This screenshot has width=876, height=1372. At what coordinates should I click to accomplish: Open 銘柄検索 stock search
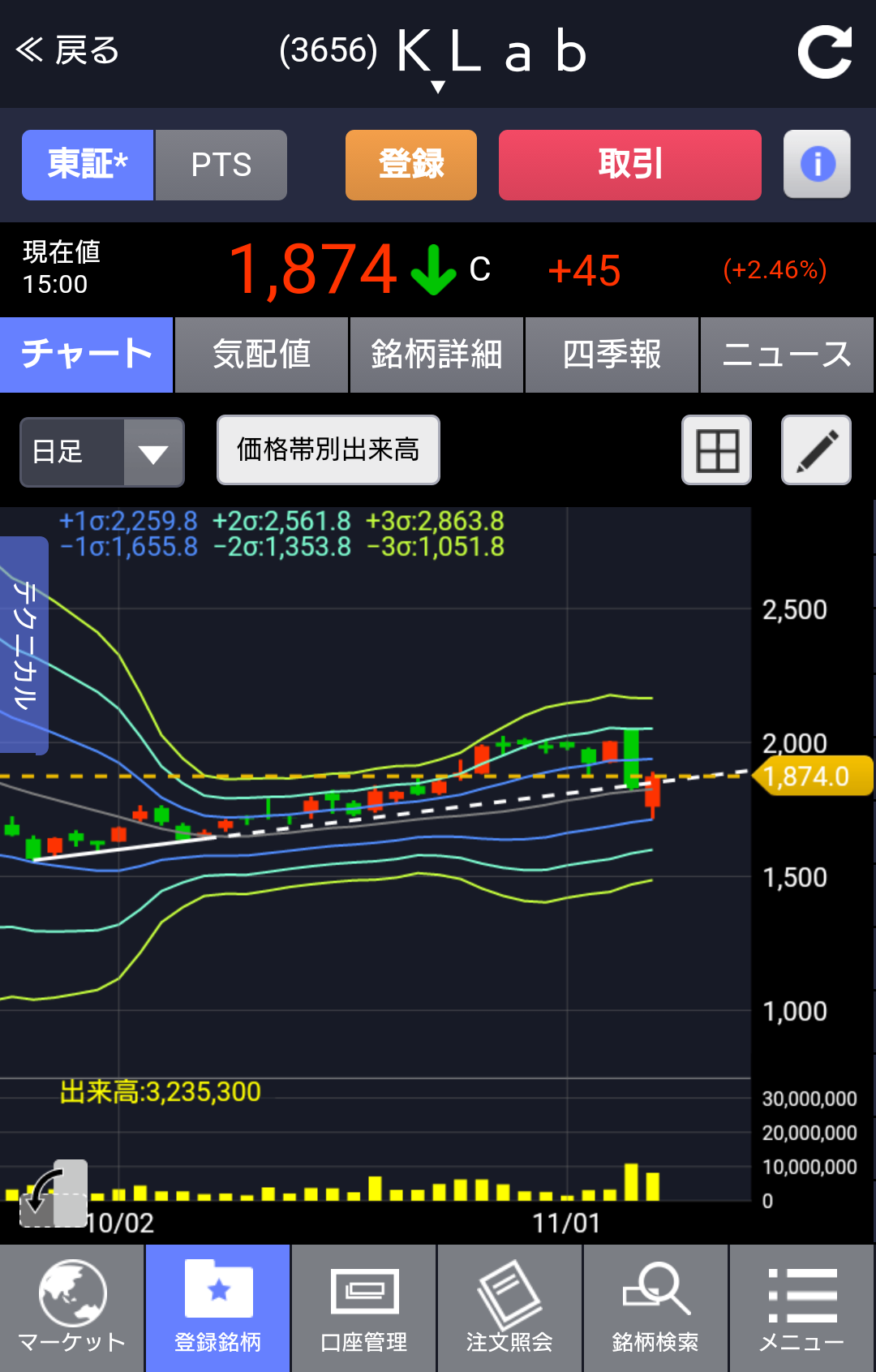click(x=656, y=1308)
